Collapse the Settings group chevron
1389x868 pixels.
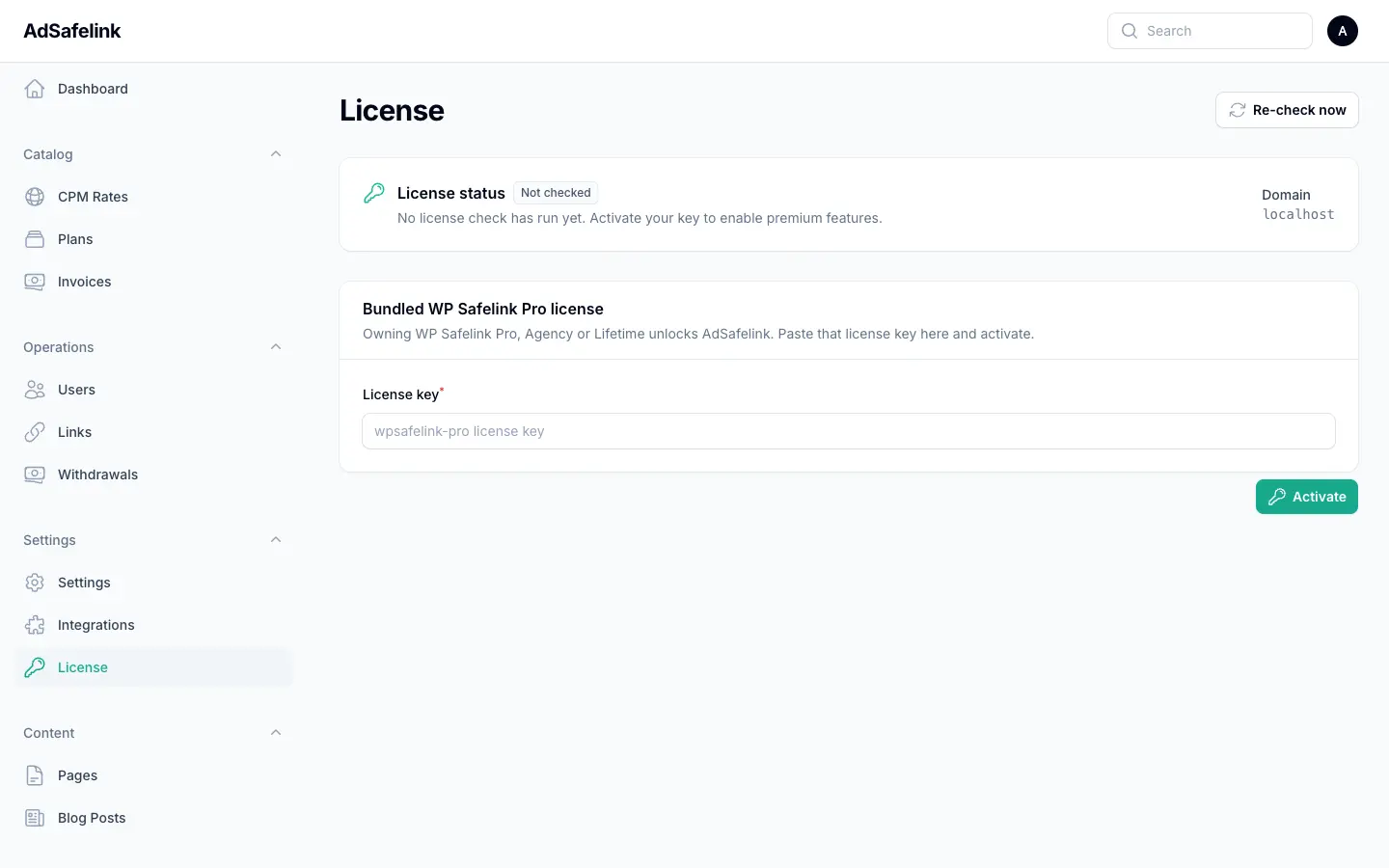[x=276, y=540]
